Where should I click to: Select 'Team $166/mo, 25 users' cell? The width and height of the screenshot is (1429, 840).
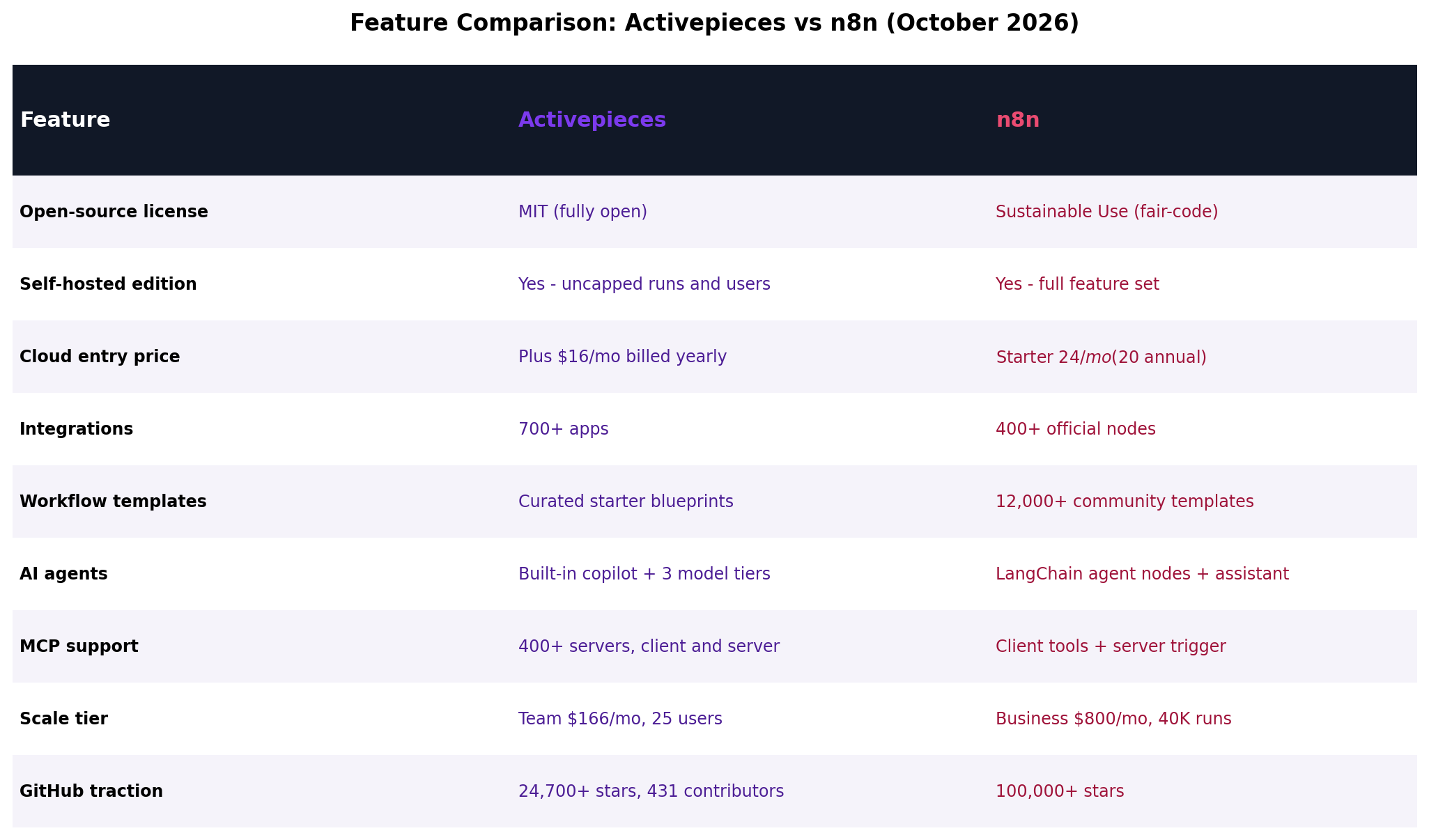click(x=620, y=719)
